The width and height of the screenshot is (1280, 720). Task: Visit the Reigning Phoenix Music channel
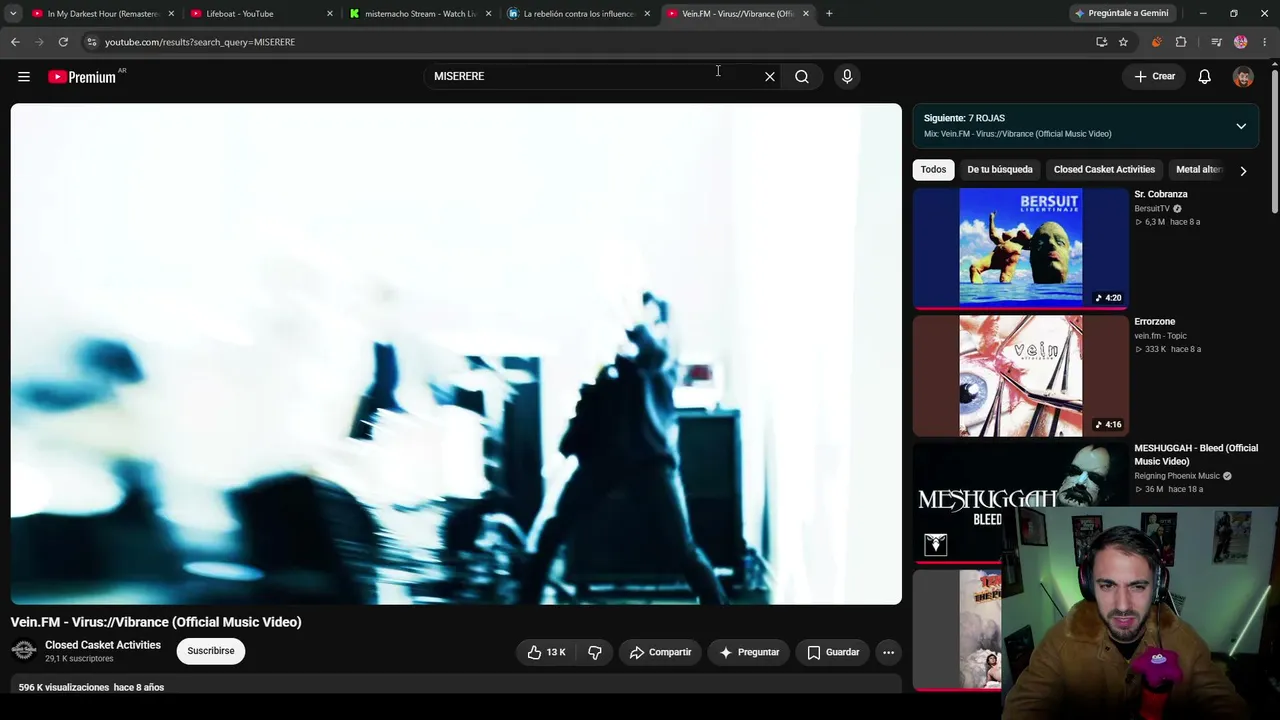[x=1177, y=476]
